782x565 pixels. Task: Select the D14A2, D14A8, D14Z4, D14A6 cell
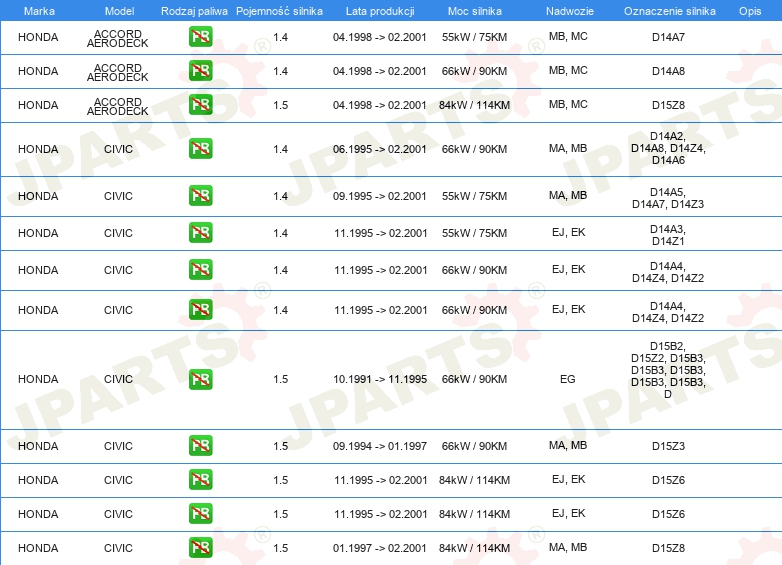[x=668, y=148]
